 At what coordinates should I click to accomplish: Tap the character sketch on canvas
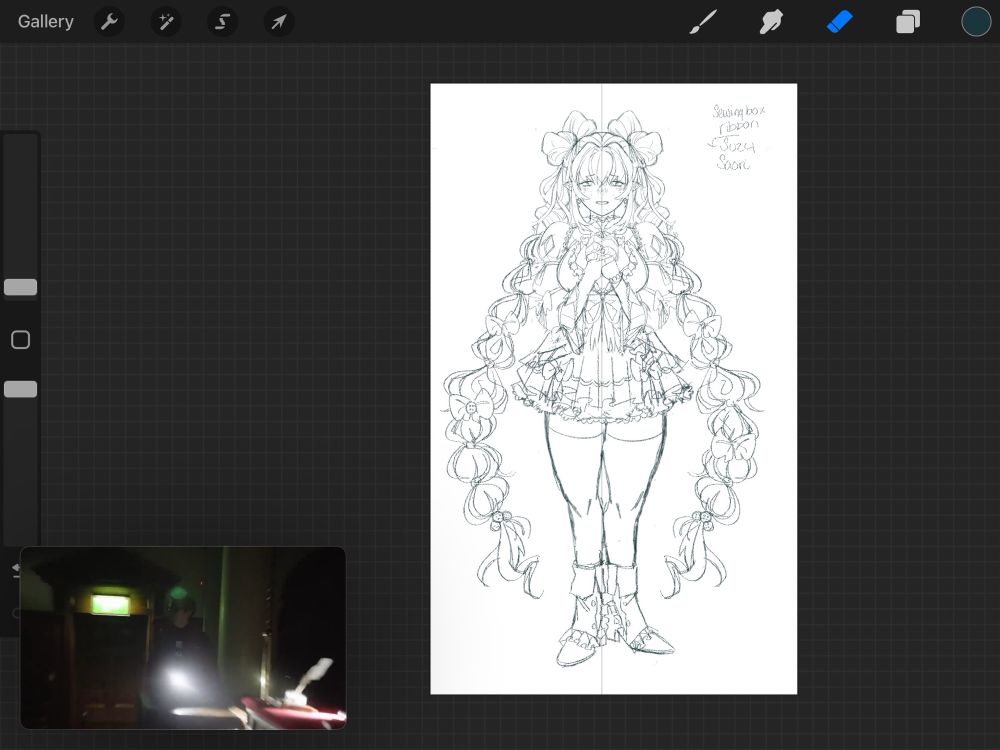click(x=602, y=389)
